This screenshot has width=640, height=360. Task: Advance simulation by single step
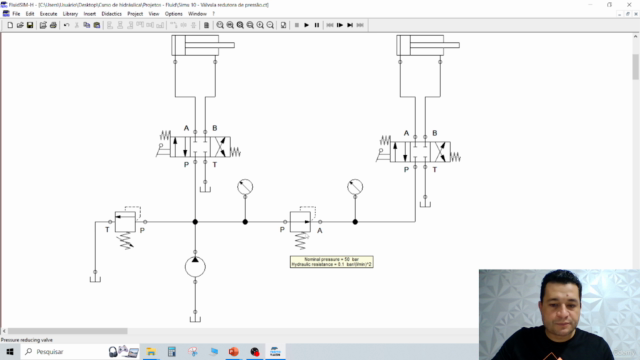pos(340,25)
